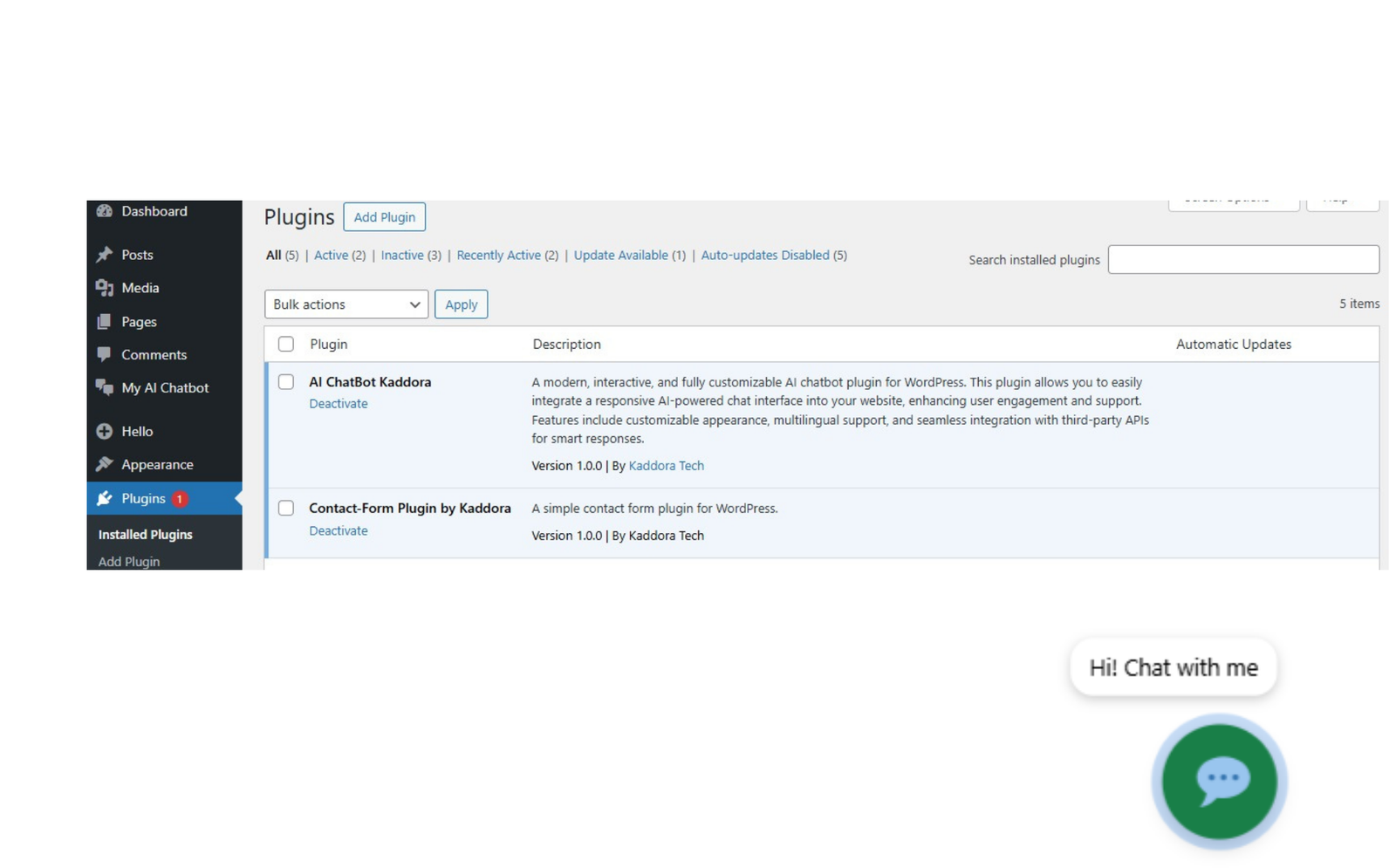Click the Dashboard gauge icon
Viewport: 1396px width, 868px height.
[105, 211]
